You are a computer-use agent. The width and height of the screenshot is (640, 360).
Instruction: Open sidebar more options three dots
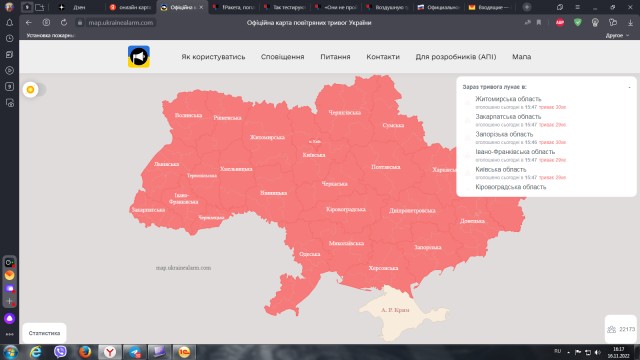coord(9,334)
